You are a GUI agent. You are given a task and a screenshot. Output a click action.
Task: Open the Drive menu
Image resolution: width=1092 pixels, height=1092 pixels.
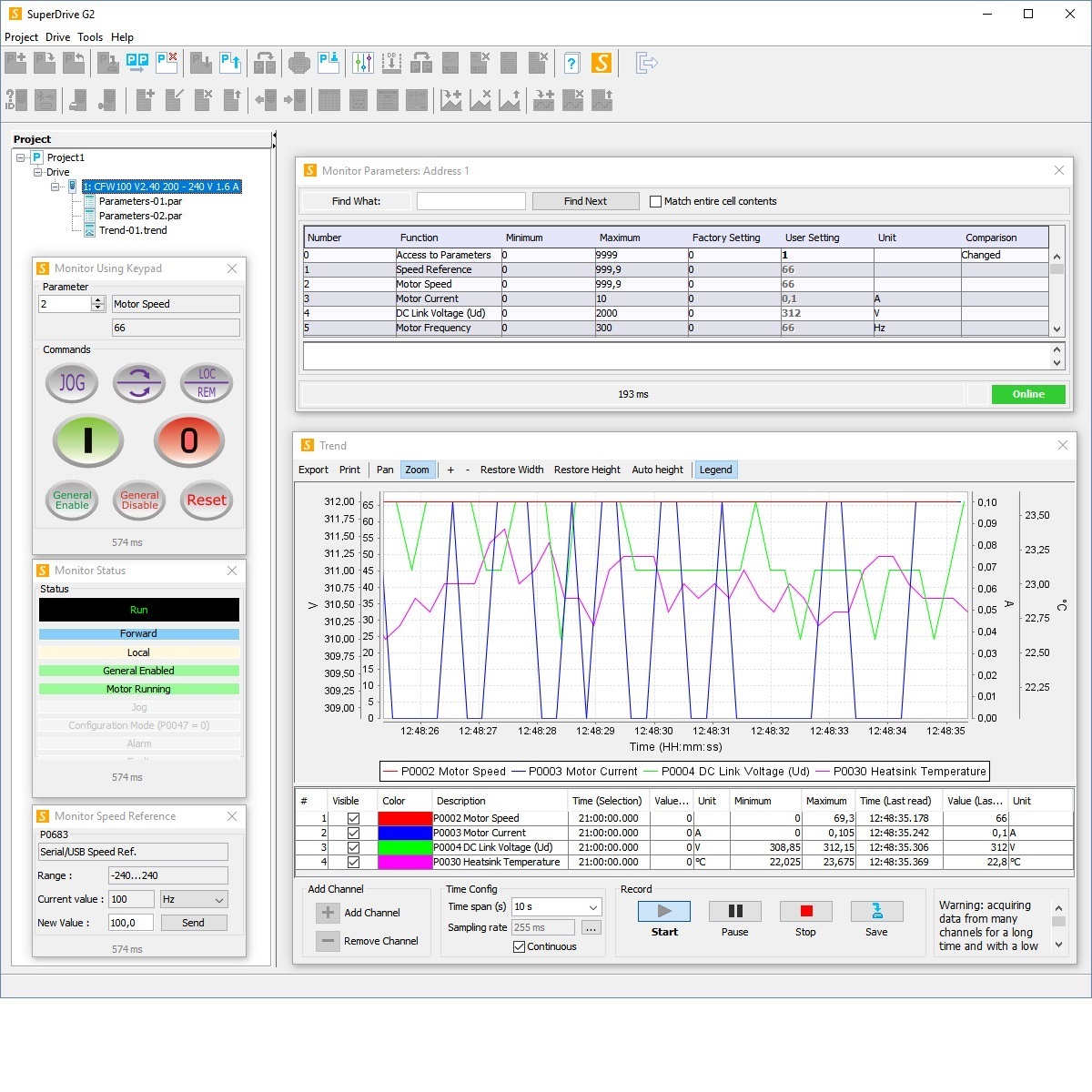click(x=57, y=37)
